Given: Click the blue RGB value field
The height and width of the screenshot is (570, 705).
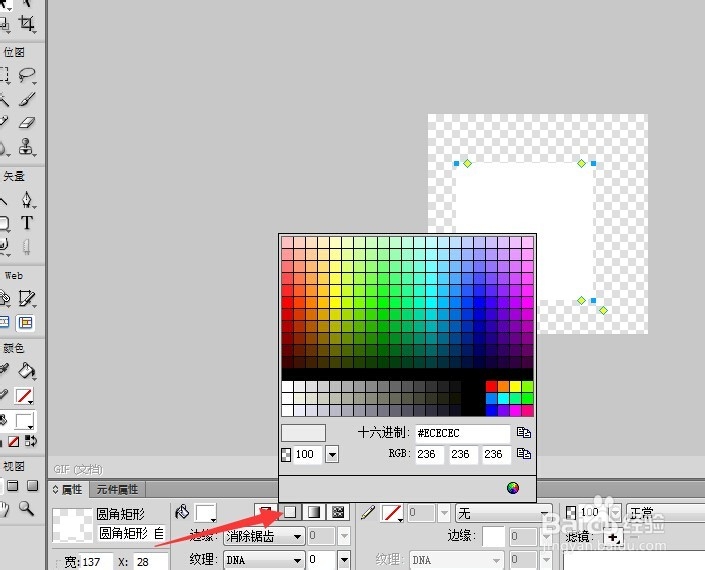Looking at the screenshot, I should pos(496,454).
